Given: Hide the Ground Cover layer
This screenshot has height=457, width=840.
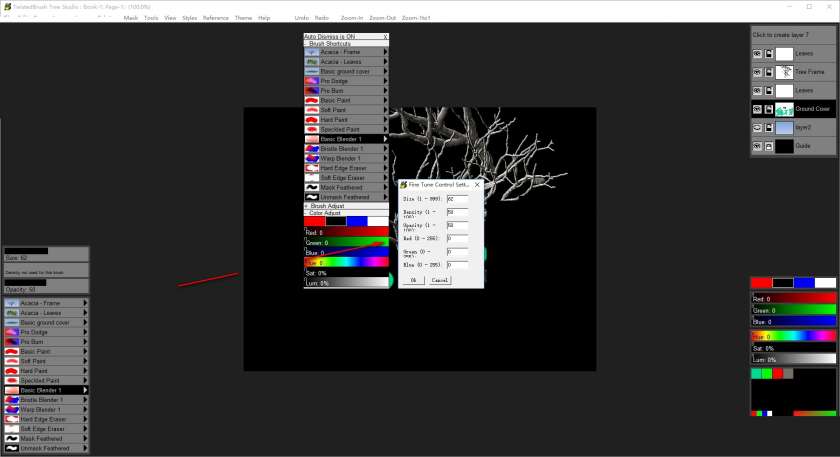Looking at the screenshot, I should point(757,109).
